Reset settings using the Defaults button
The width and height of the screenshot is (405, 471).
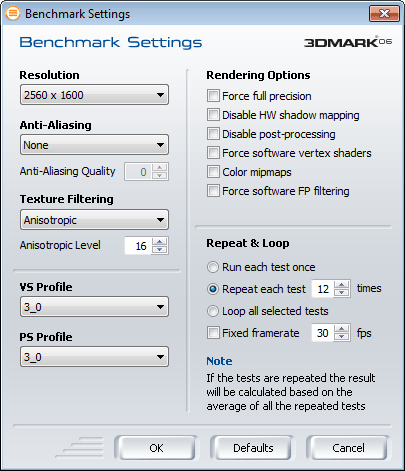point(253,448)
